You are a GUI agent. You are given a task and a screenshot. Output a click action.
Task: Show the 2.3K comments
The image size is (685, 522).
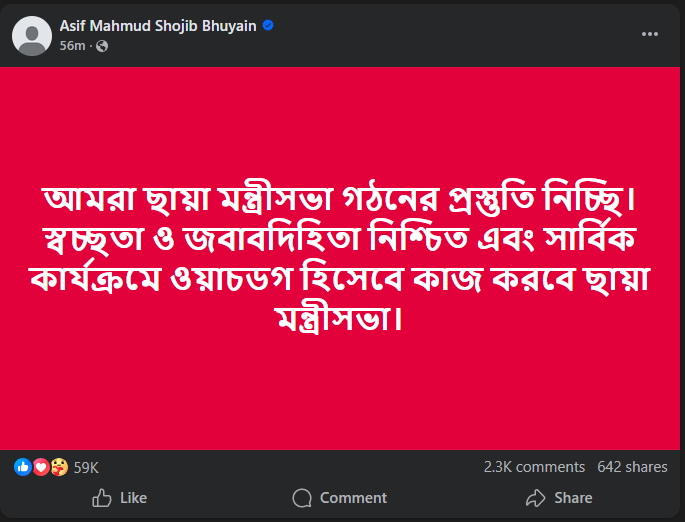[534, 467]
